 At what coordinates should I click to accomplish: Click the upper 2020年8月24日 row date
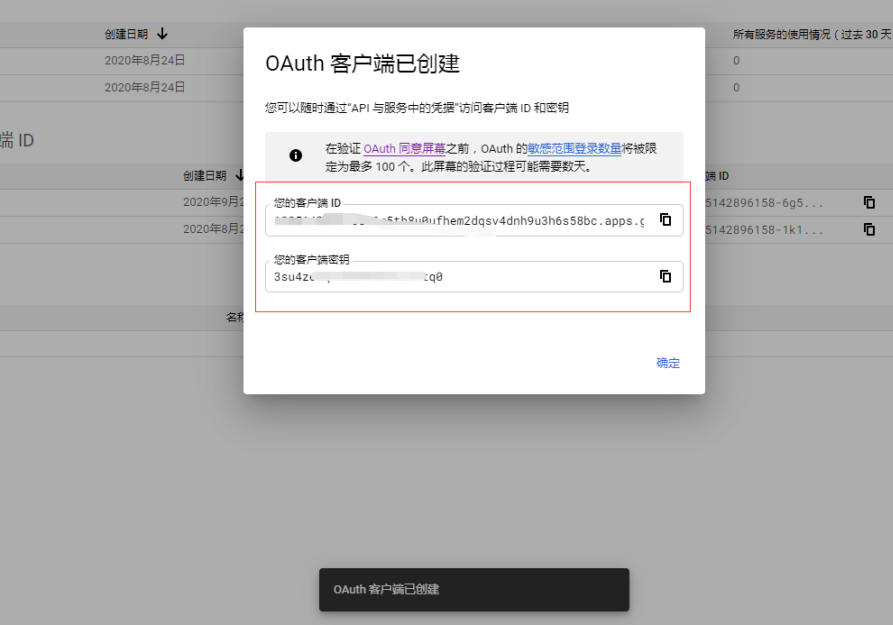coord(145,60)
